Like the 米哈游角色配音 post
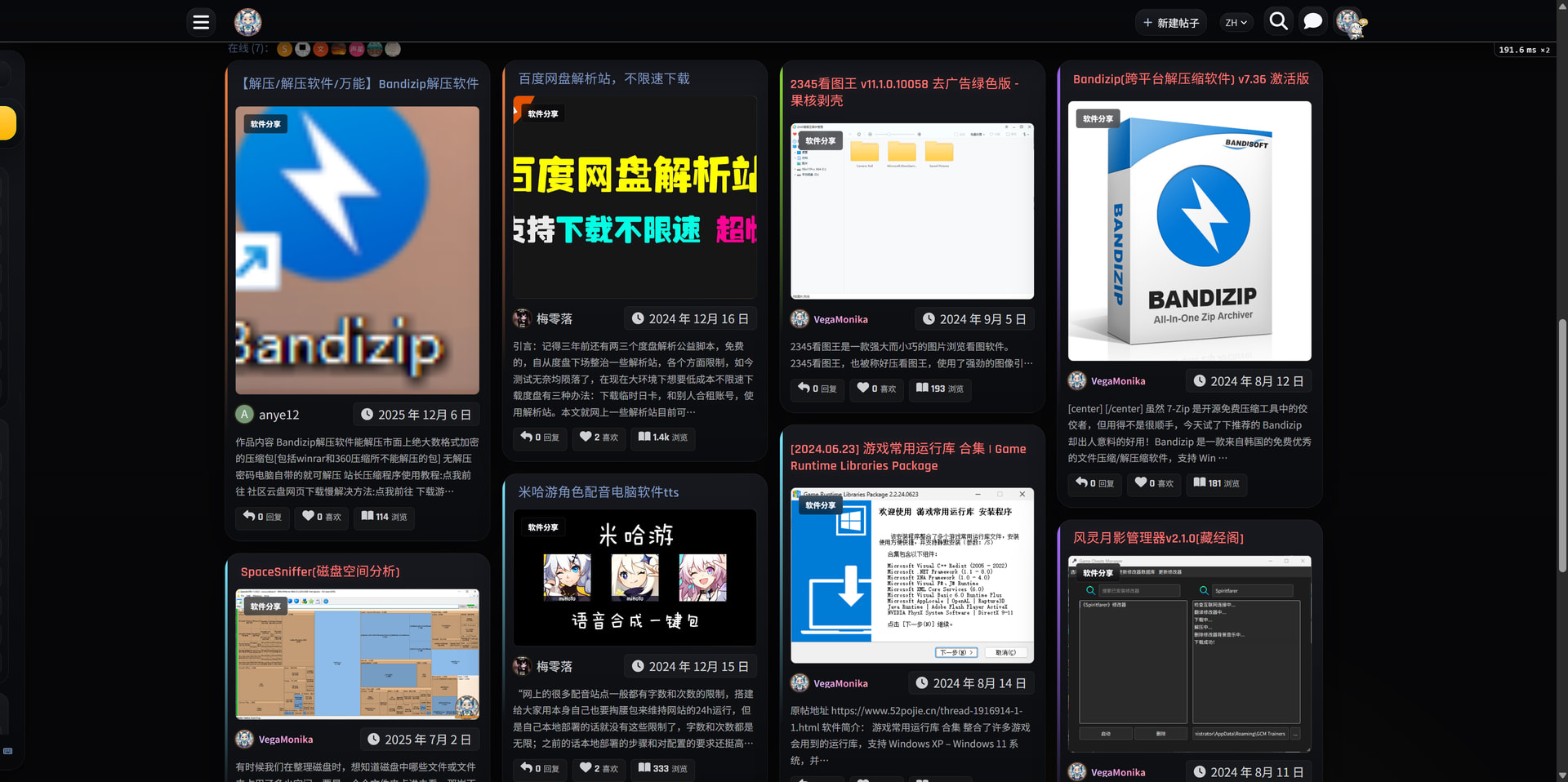This screenshot has width=1568, height=782. [599, 768]
